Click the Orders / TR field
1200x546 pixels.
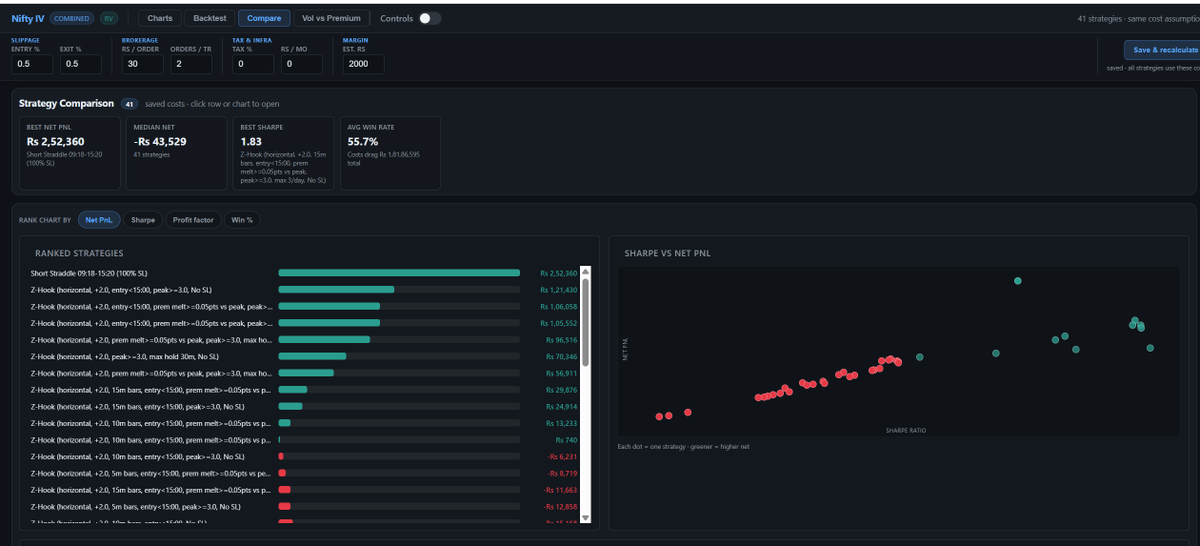190,64
